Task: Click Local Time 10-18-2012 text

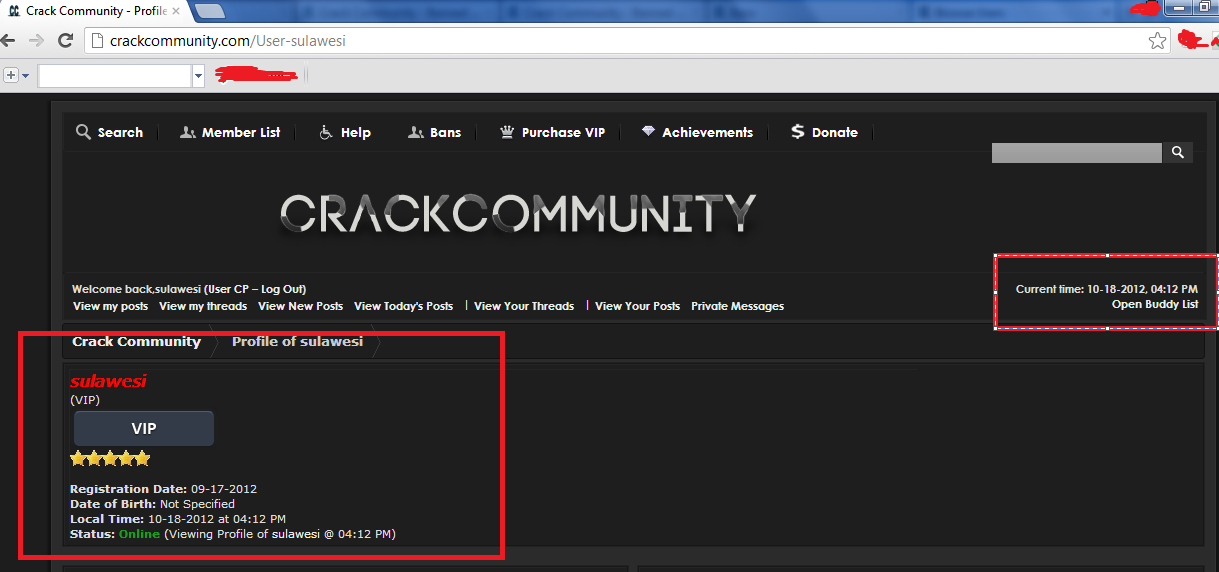Action: [x=178, y=519]
